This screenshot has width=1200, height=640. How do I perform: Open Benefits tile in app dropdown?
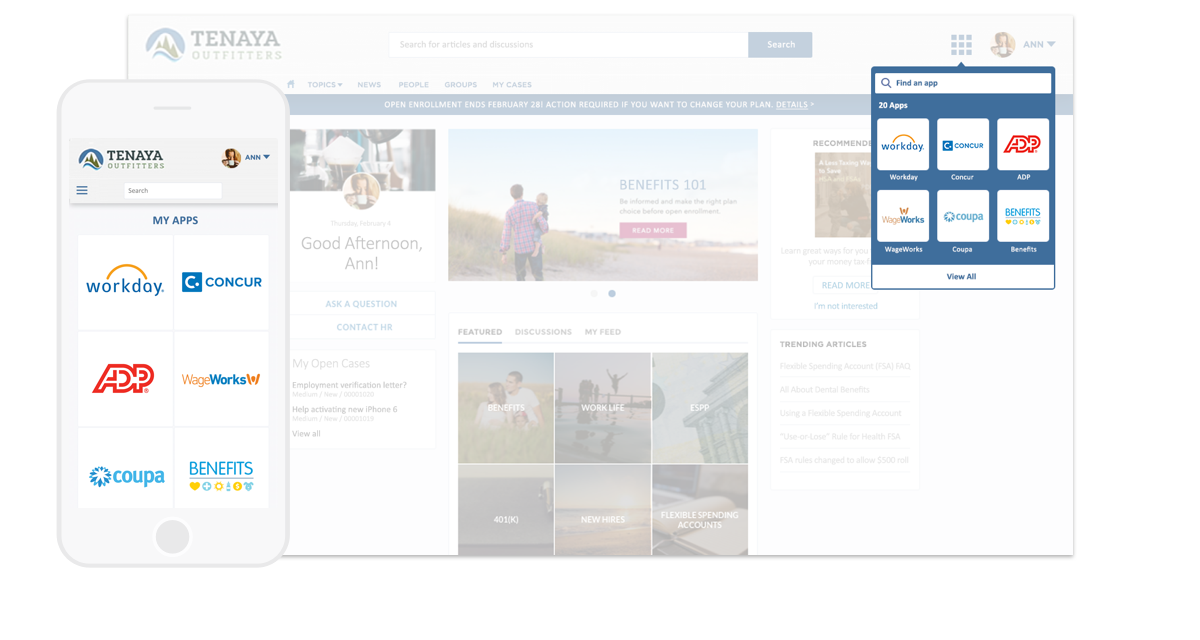click(x=1023, y=216)
